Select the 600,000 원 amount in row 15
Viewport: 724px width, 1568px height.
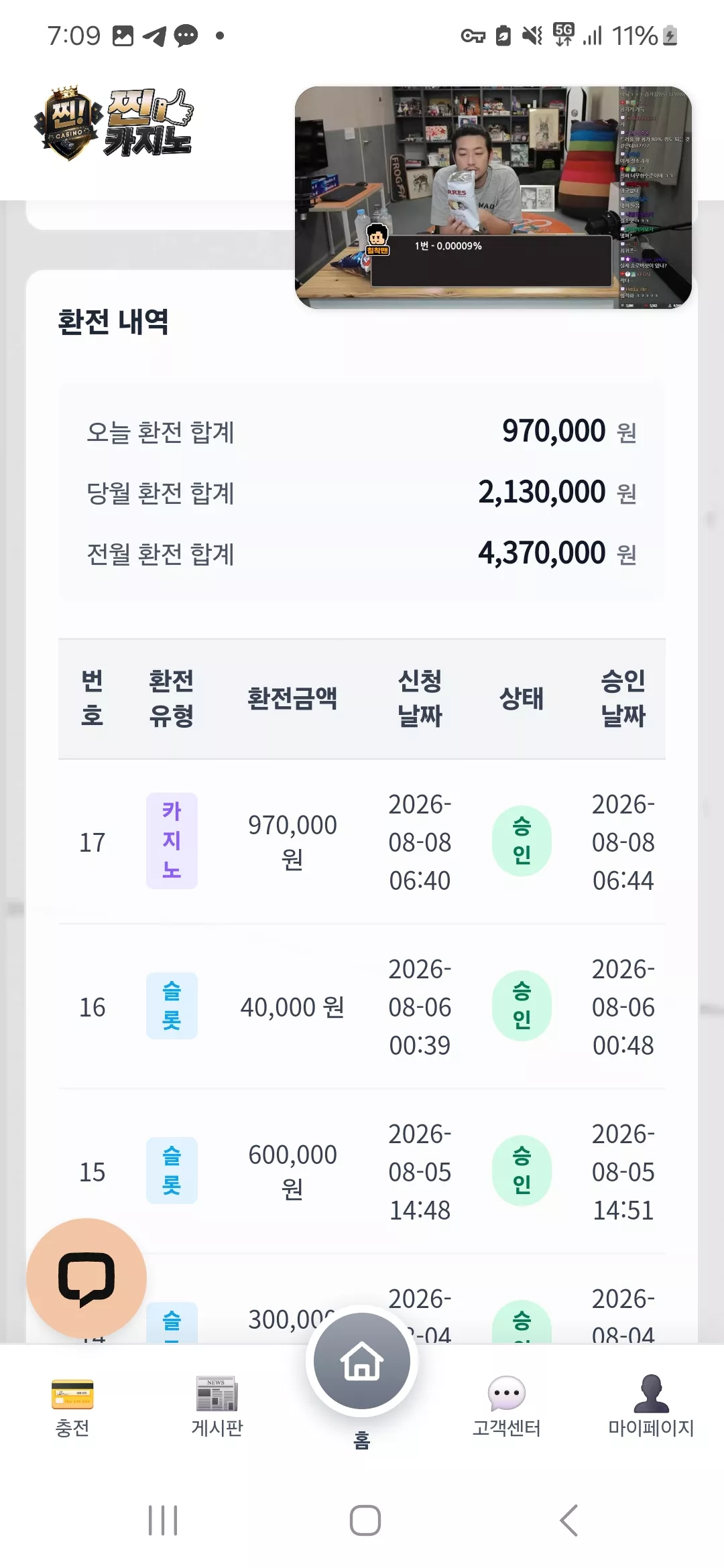coord(292,1171)
